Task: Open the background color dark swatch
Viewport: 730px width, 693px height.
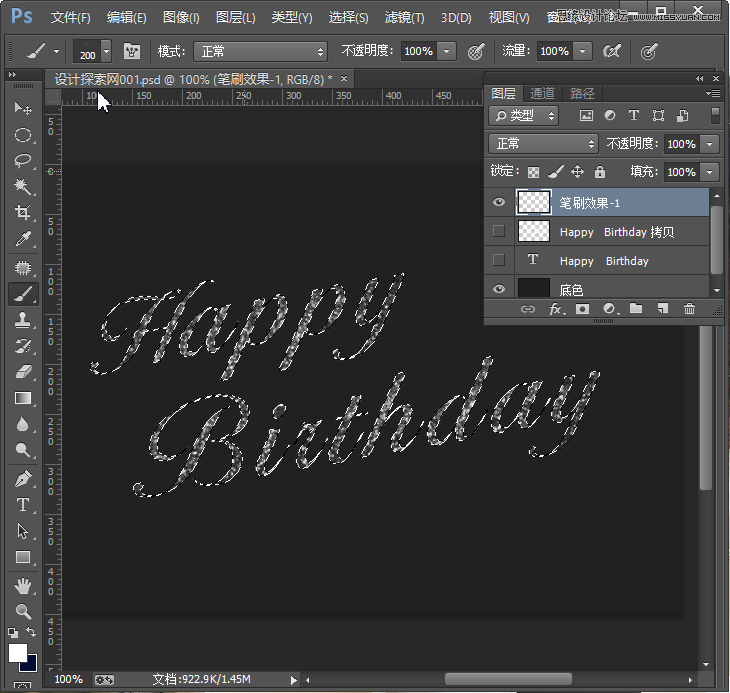Action: click(x=32, y=666)
